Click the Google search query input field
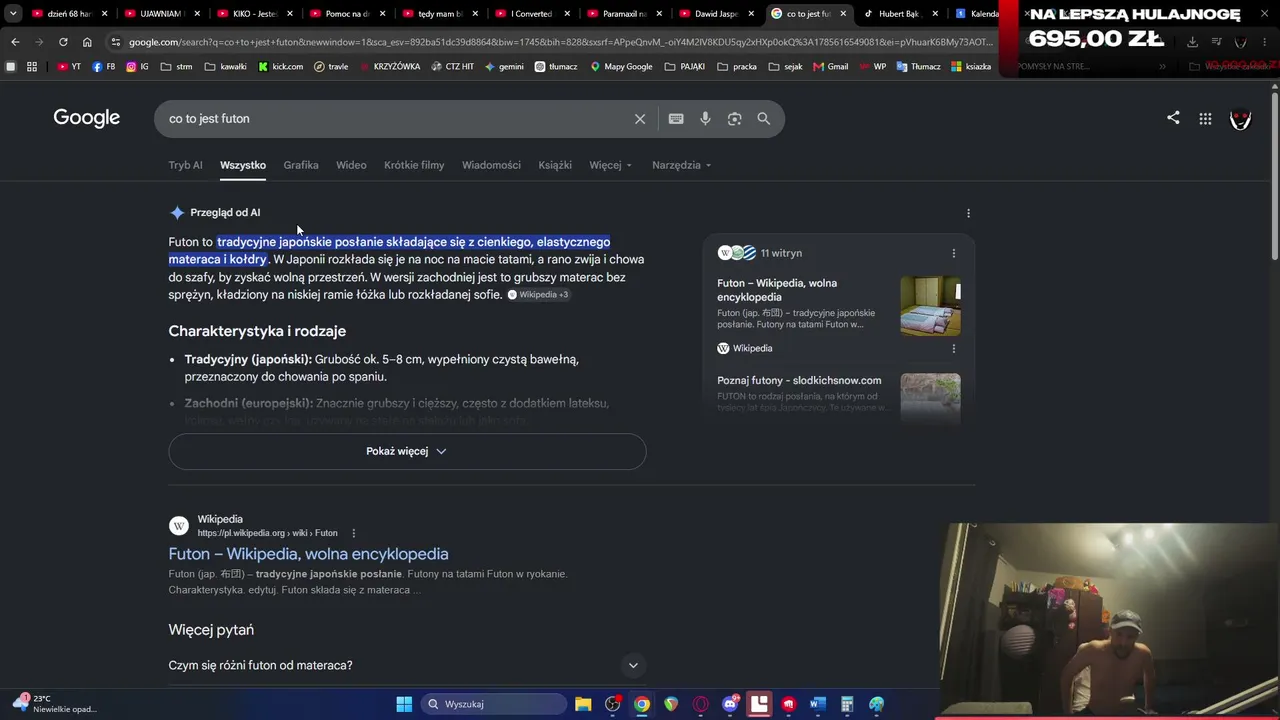The height and width of the screenshot is (720, 1280). (397, 119)
